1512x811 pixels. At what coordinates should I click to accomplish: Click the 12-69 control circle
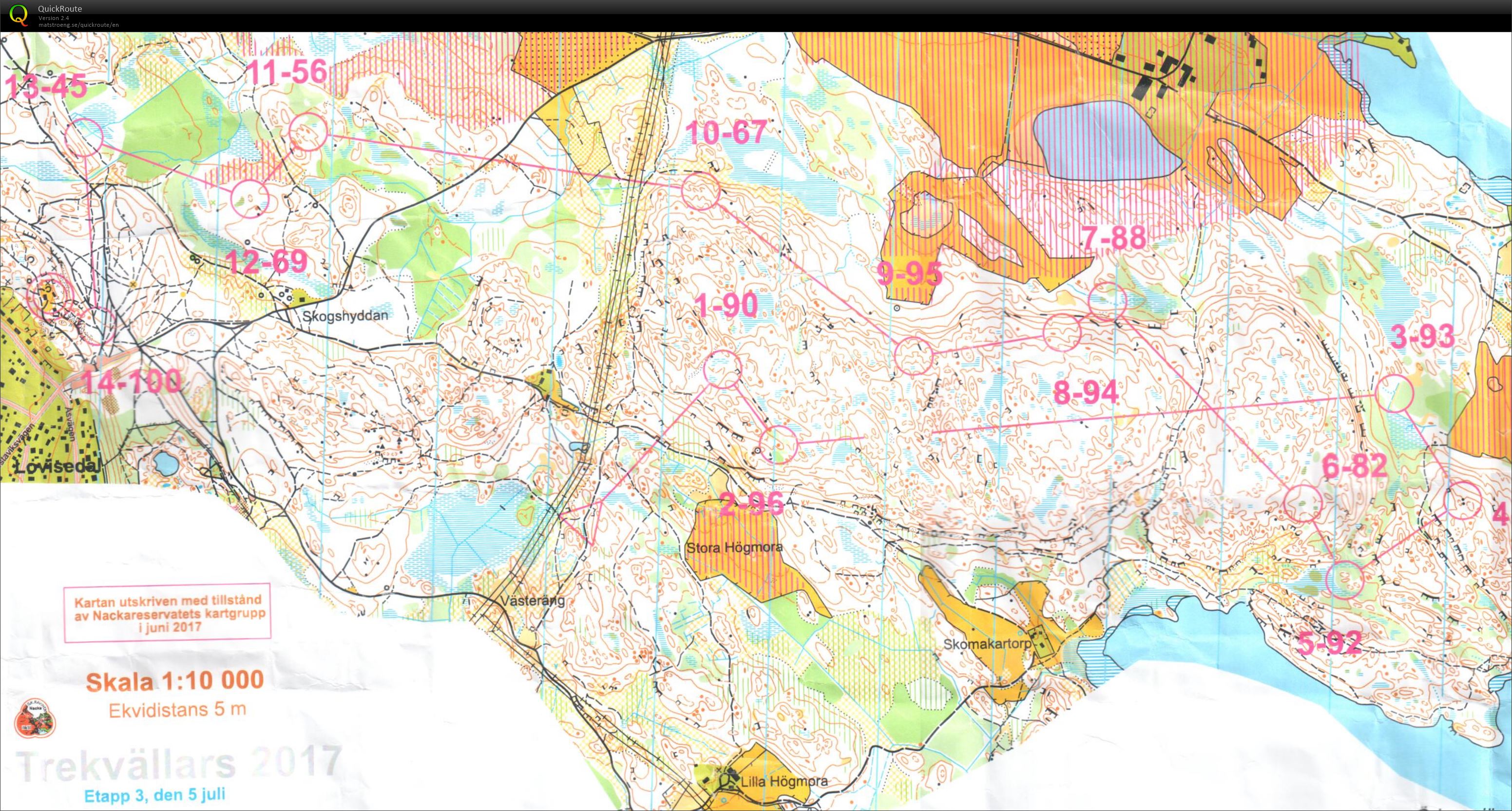tap(249, 198)
